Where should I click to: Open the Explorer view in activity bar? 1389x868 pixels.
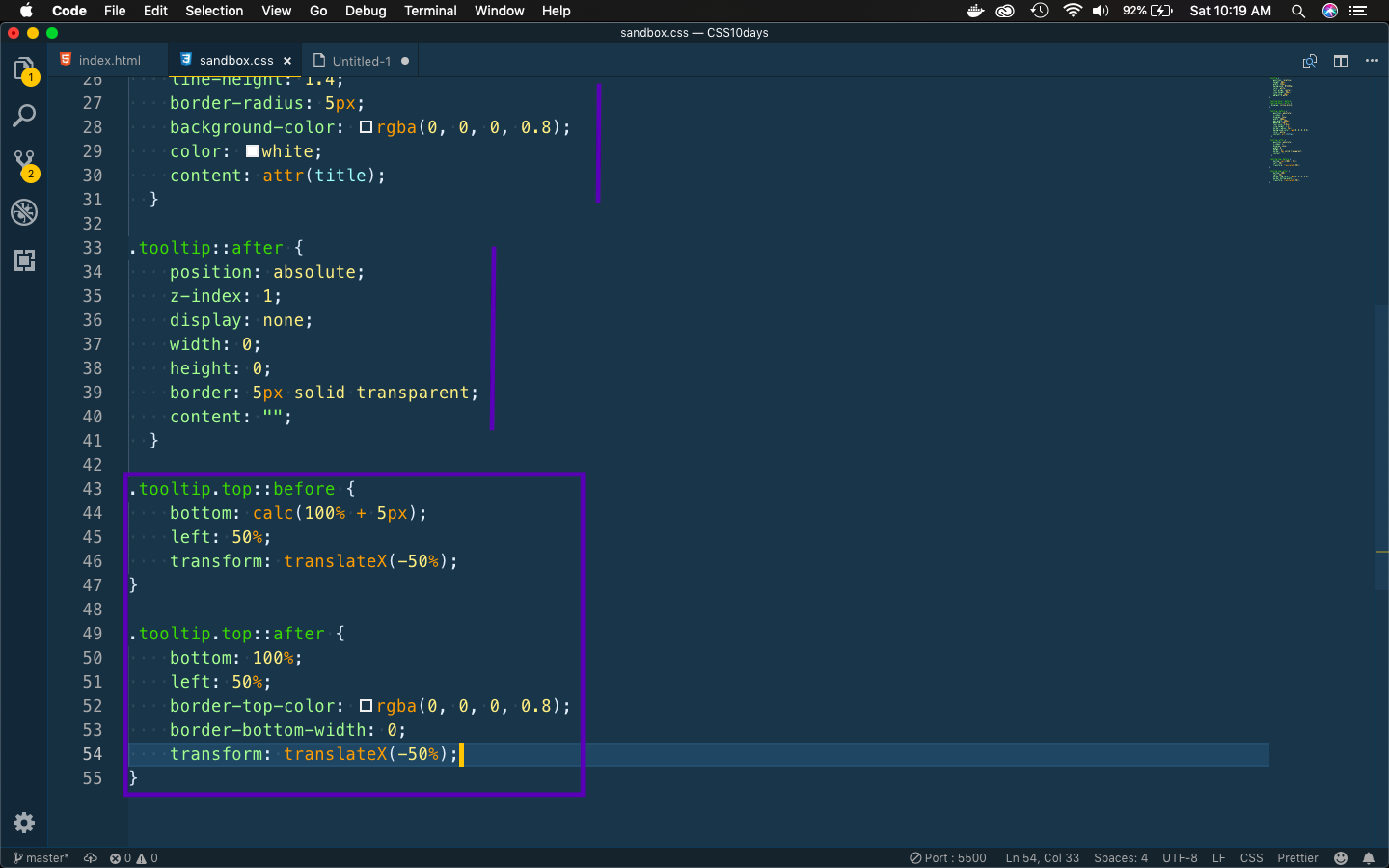click(x=24, y=69)
